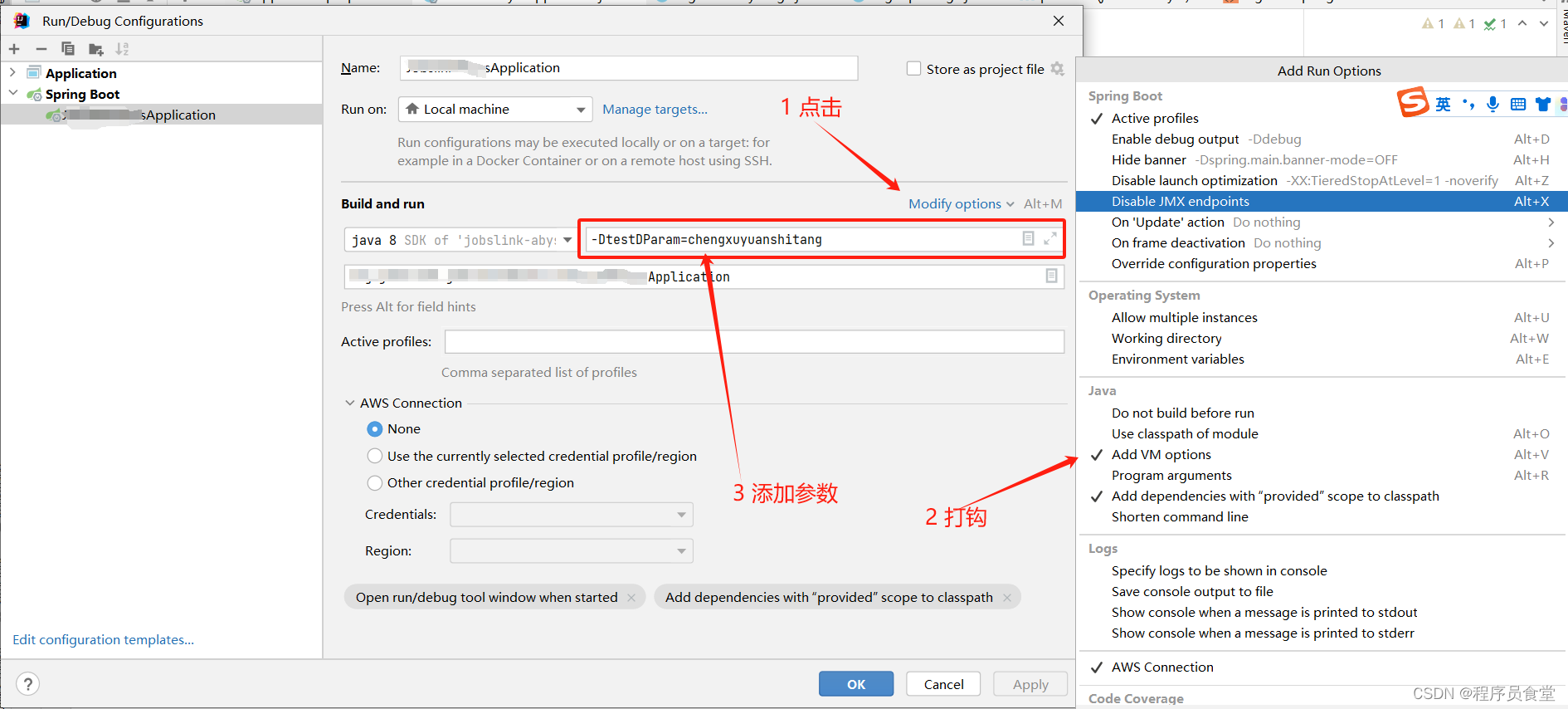Remove the selected configuration with minus icon
The image size is (1568, 709).
(41, 49)
